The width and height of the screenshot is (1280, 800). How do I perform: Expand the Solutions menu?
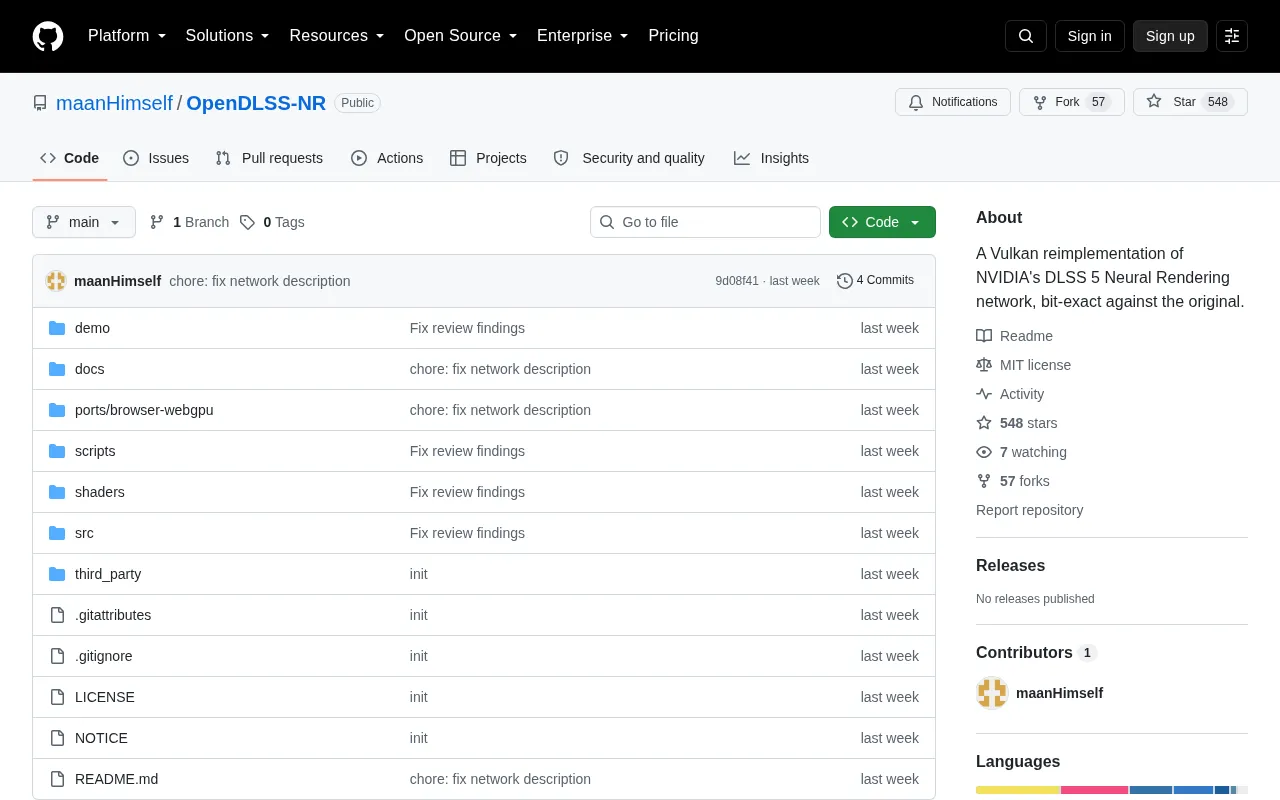point(228,36)
